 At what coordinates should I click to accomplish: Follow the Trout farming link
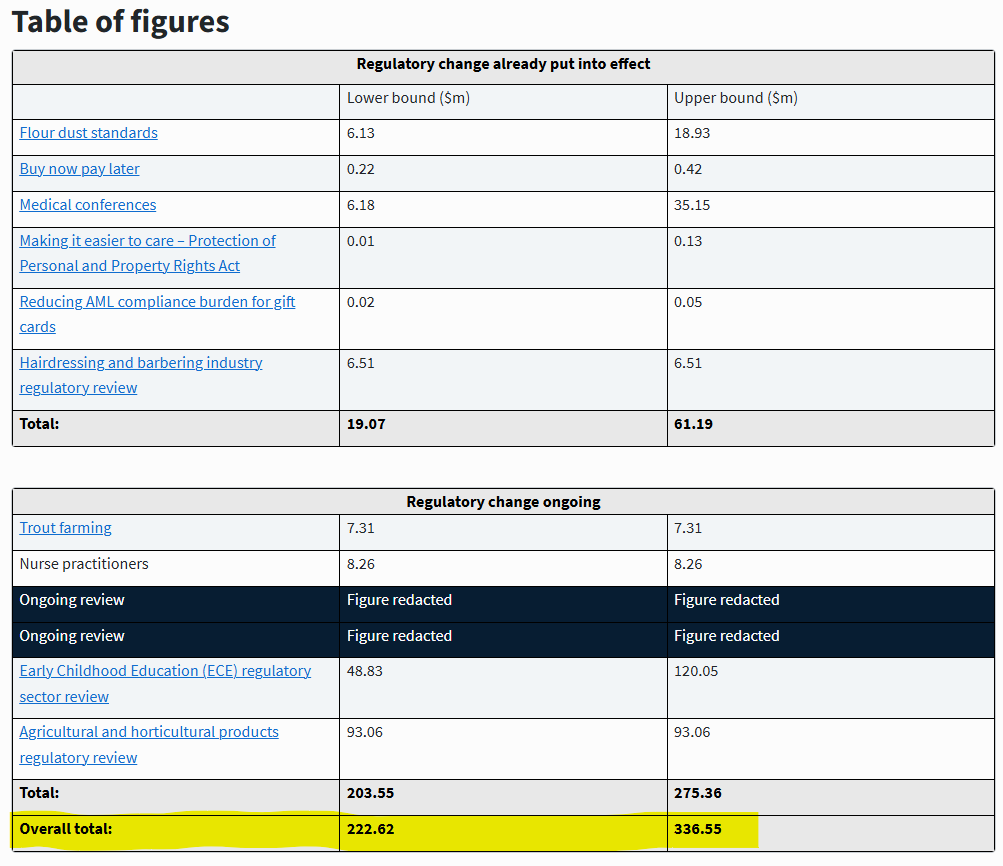pyautogui.click(x=65, y=528)
